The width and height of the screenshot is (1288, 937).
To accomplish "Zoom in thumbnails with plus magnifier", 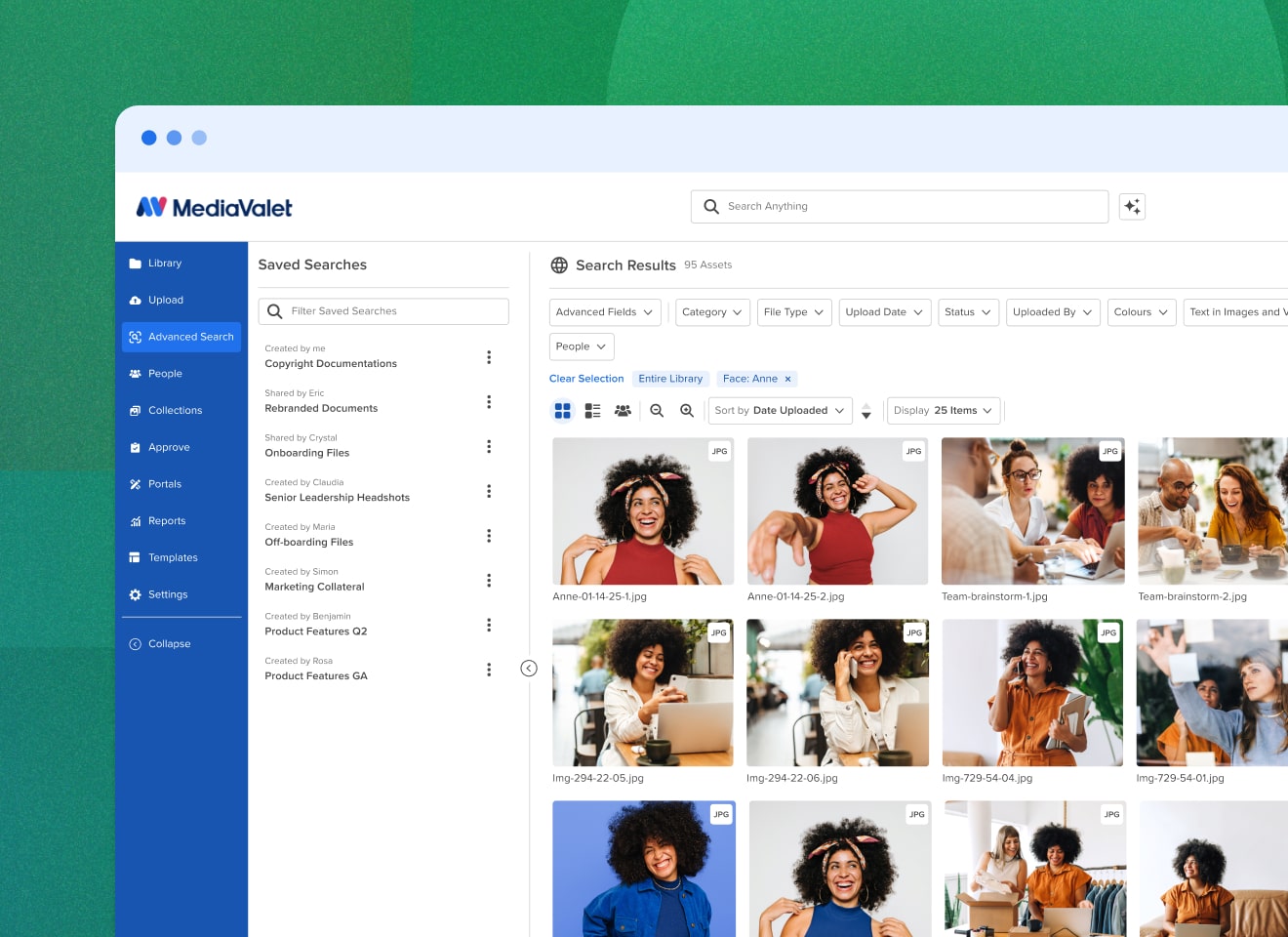I will [687, 411].
